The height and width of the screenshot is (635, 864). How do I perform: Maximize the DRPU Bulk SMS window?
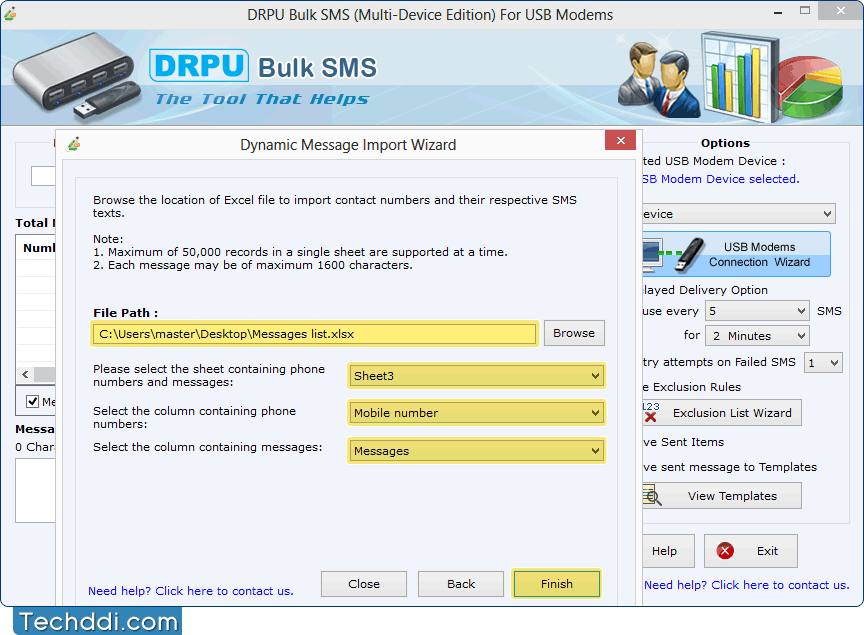point(805,11)
